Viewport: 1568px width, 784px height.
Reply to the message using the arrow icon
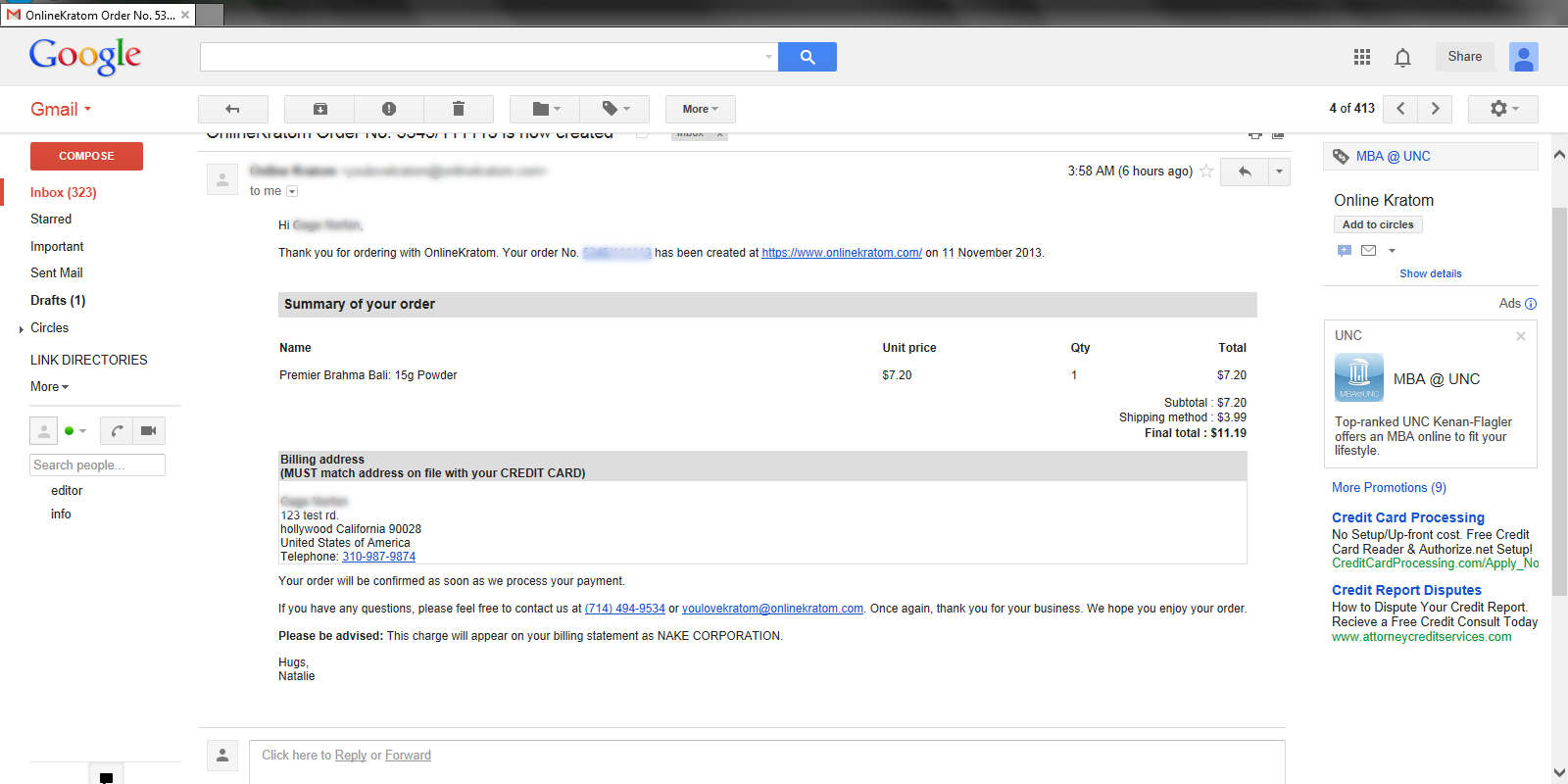[x=1245, y=171]
